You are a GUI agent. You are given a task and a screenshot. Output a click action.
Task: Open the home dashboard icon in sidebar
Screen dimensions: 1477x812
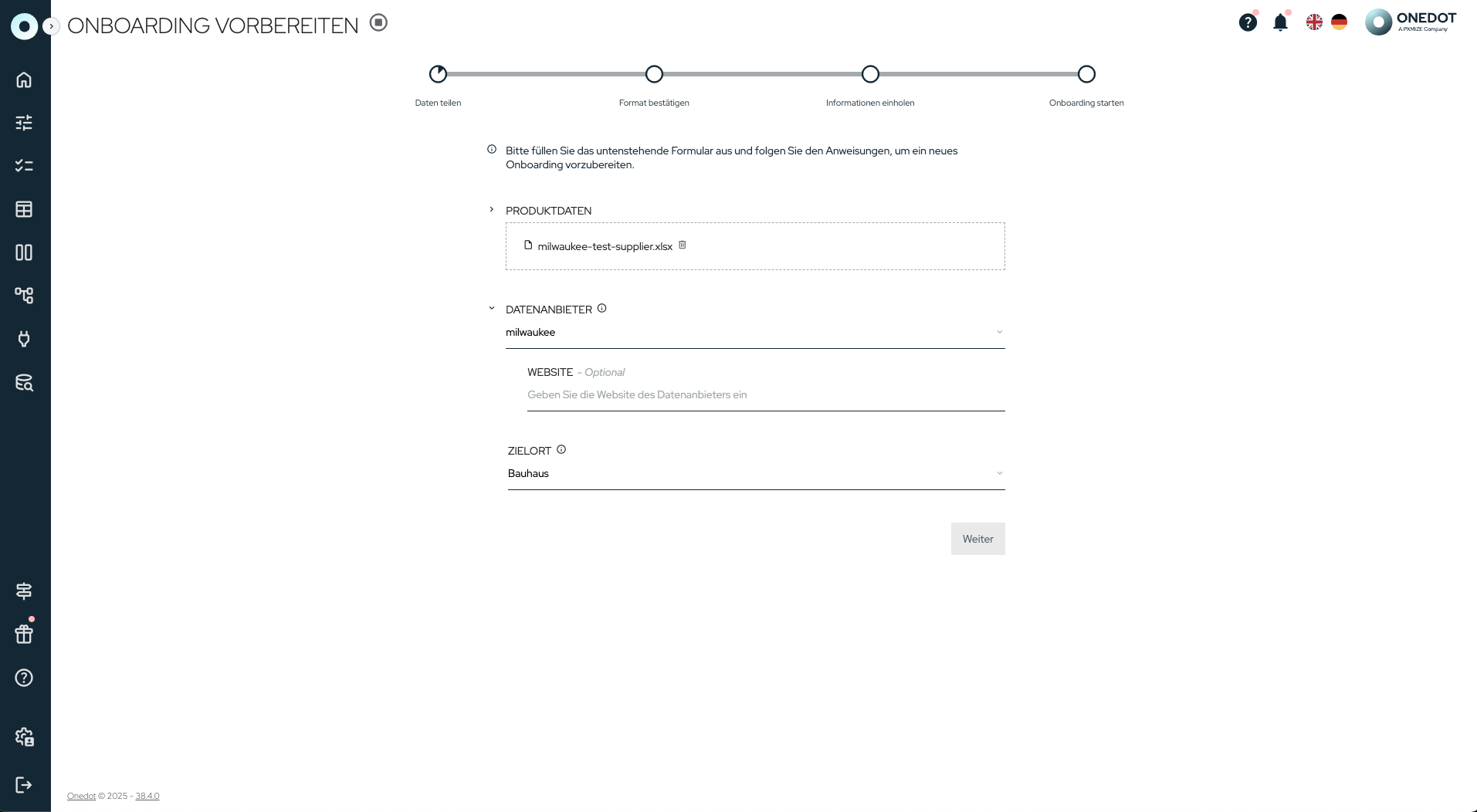coord(24,80)
